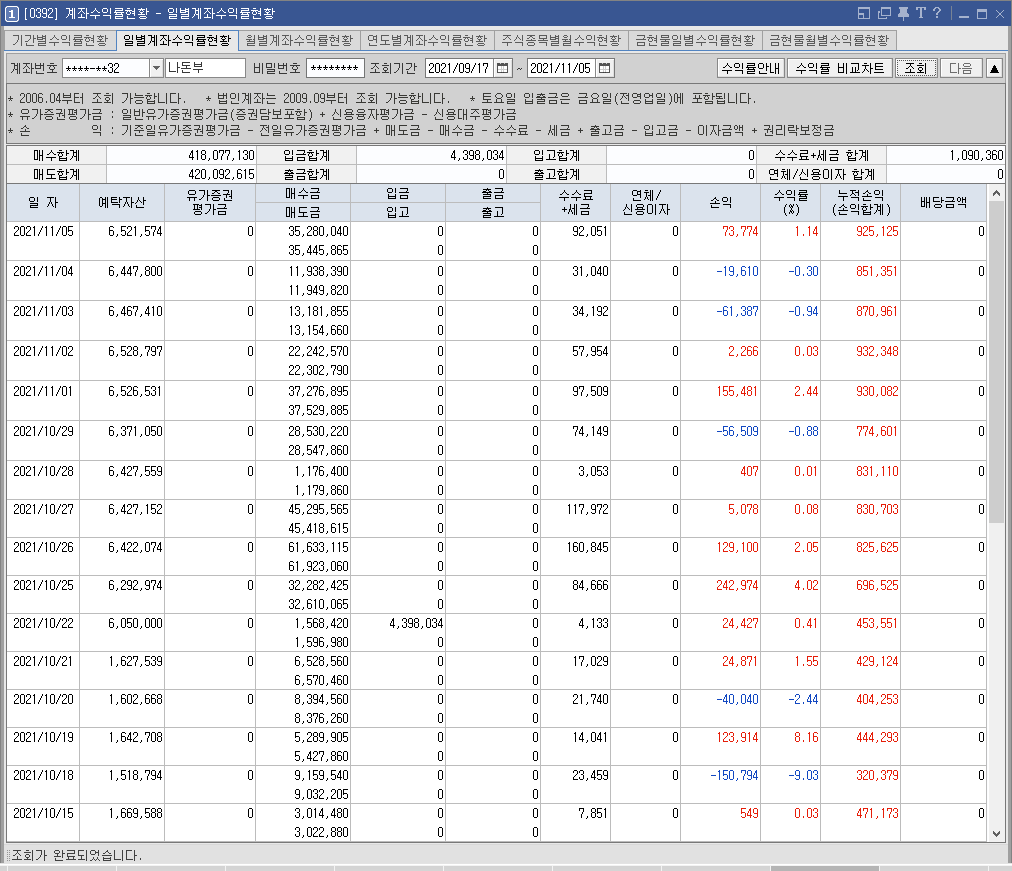Click the table scrollbar down arrow
Viewport: 1012px width, 871px height.
[996, 834]
